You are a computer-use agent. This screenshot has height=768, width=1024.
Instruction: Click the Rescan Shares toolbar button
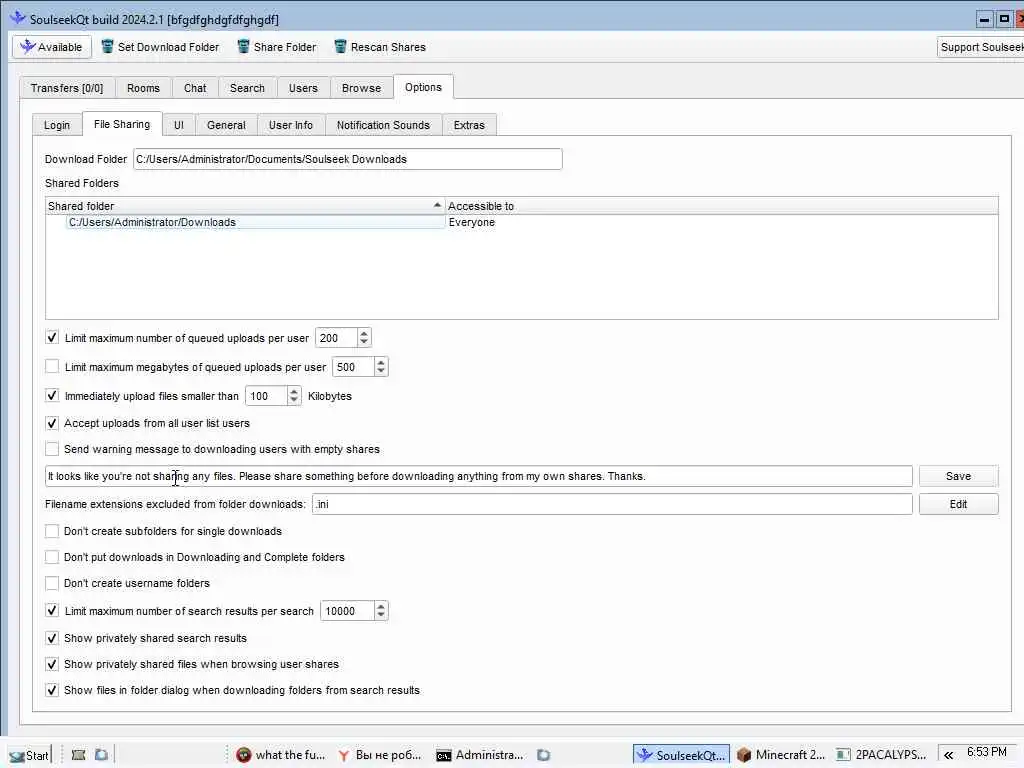click(x=380, y=47)
